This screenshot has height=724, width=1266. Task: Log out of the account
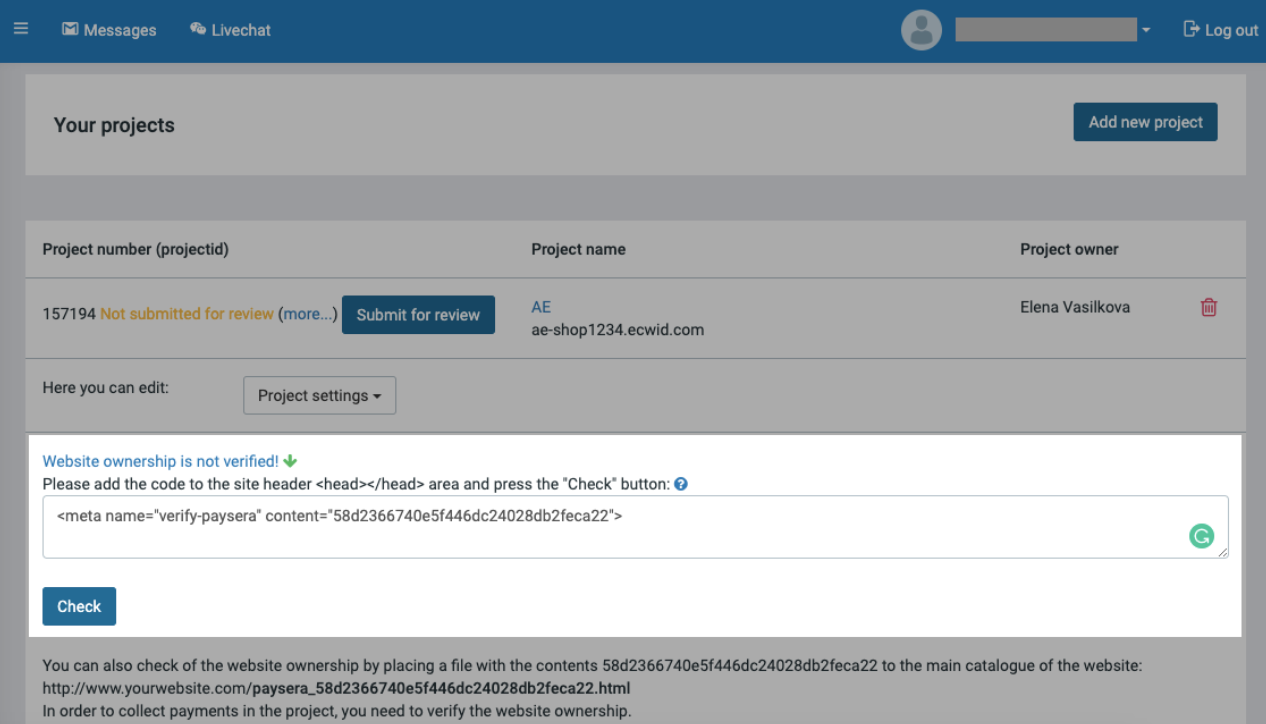(x=1220, y=30)
